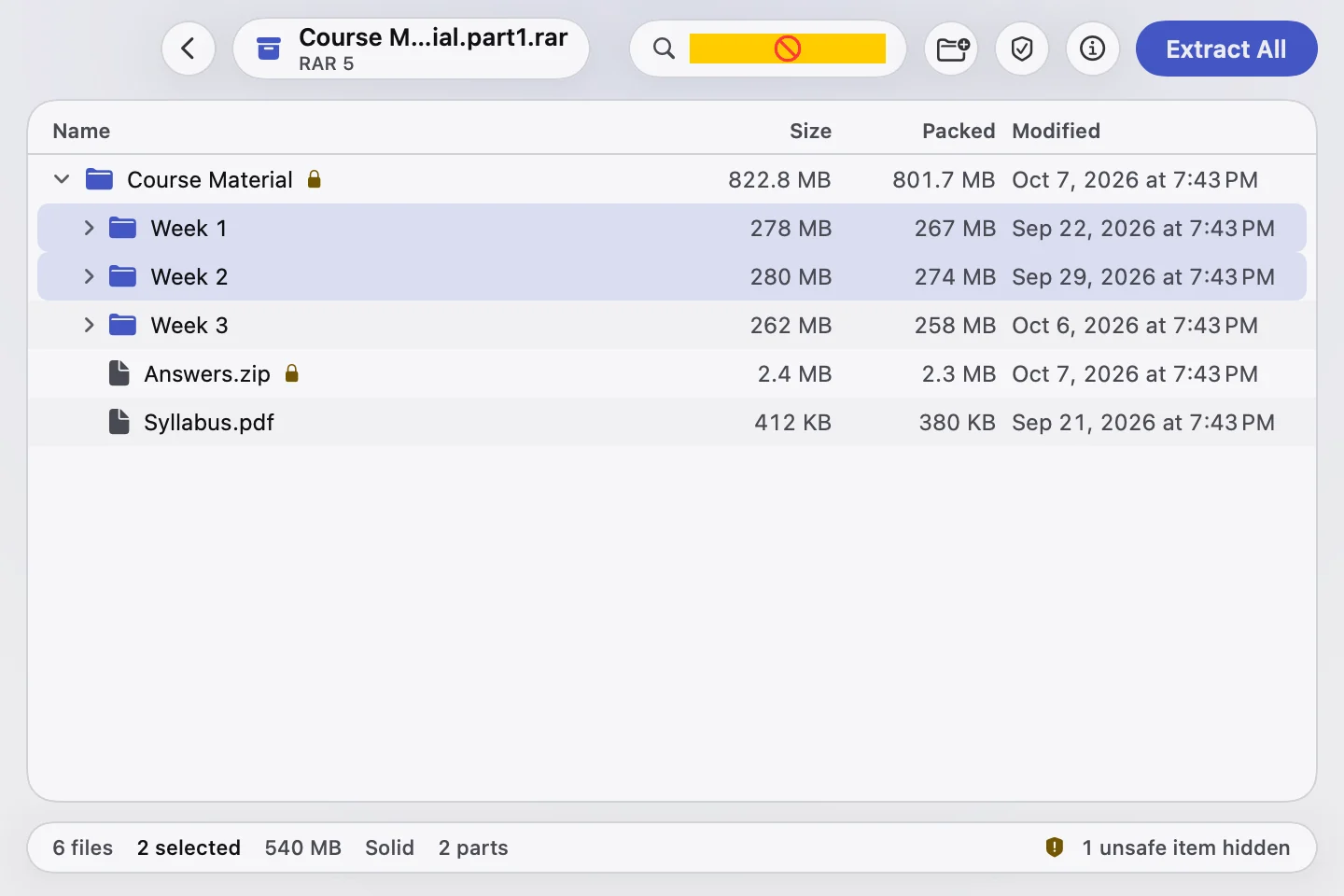Click the Syllabus.pdf document icon
Image resolution: width=1344 pixels, height=896 pixels.
[119, 422]
